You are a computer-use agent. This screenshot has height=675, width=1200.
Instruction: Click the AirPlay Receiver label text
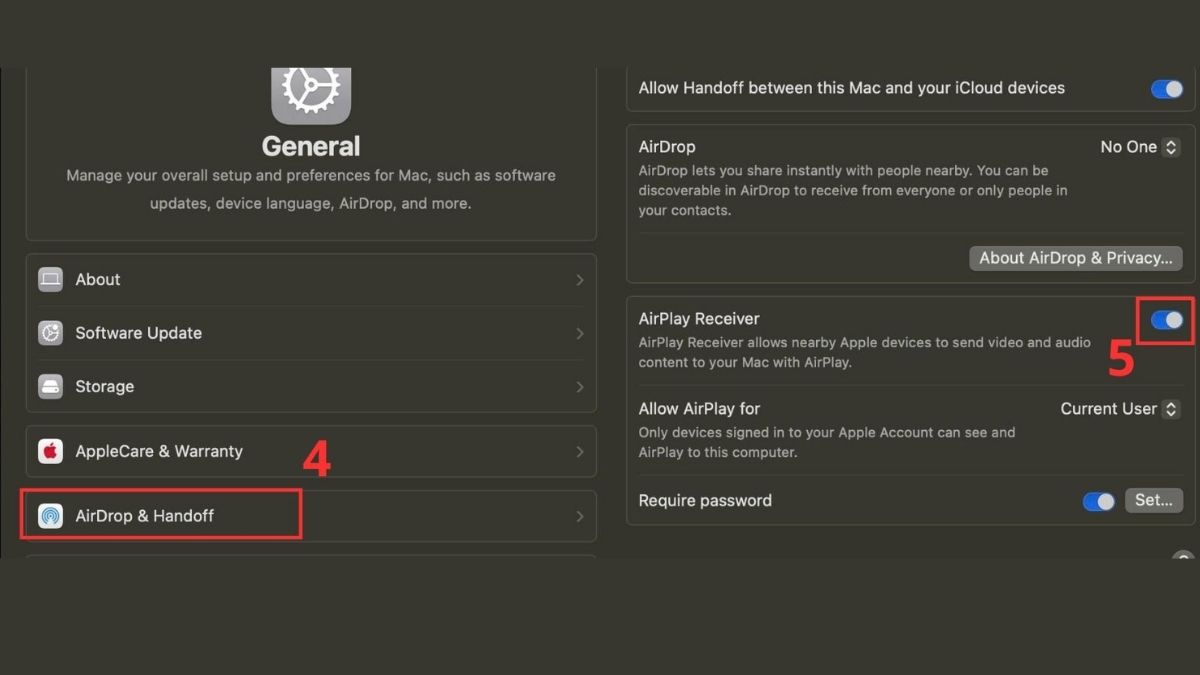coord(699,319)
